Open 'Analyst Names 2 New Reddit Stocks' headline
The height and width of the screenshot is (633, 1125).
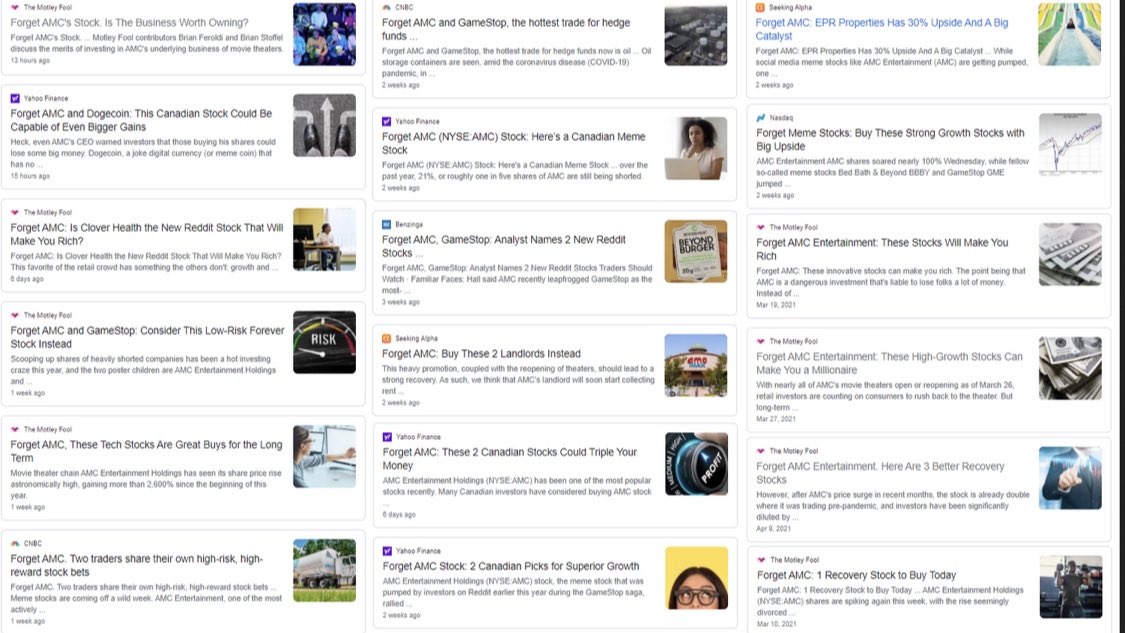tap(504, 246)
